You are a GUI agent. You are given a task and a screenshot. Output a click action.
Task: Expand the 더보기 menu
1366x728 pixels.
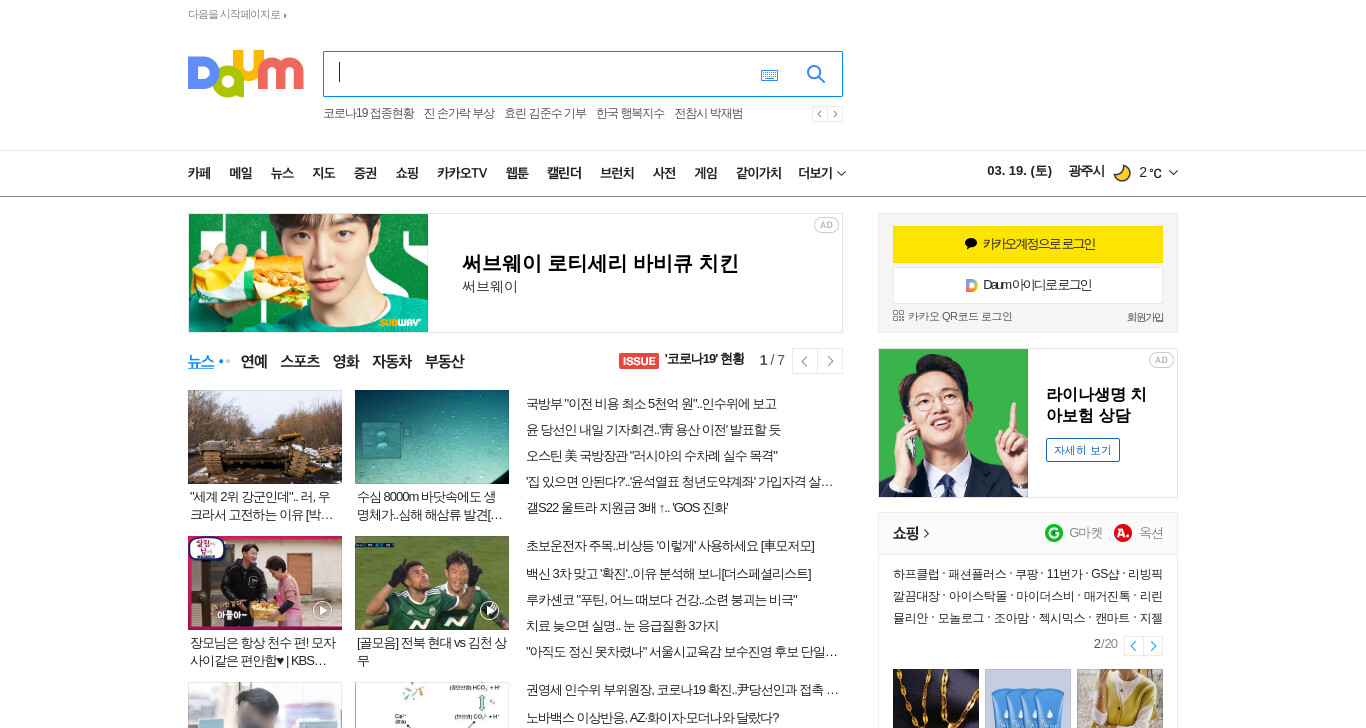point(822,173)
